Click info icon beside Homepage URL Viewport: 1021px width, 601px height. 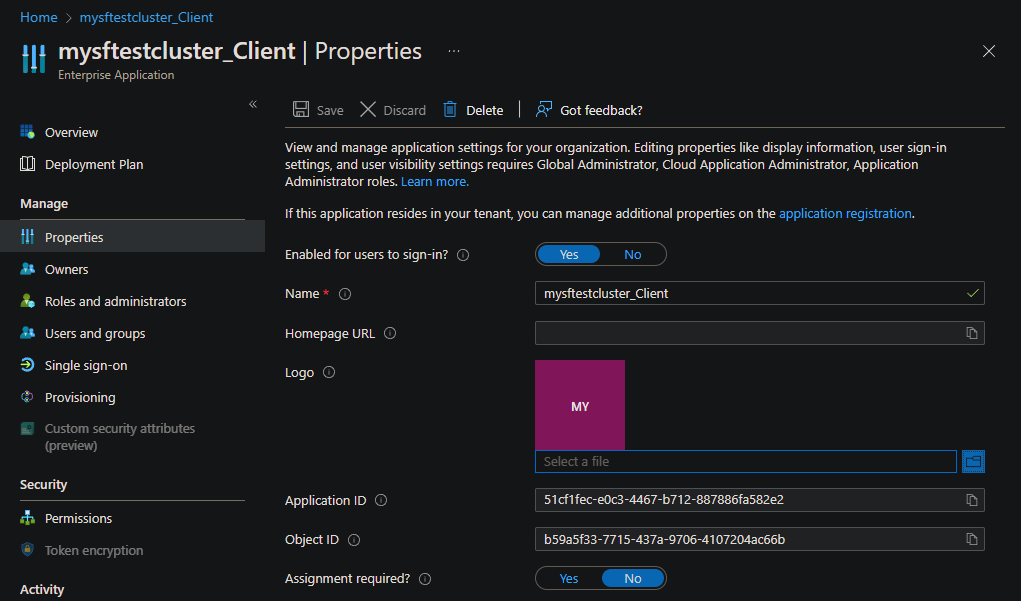[x=390, y=333]
